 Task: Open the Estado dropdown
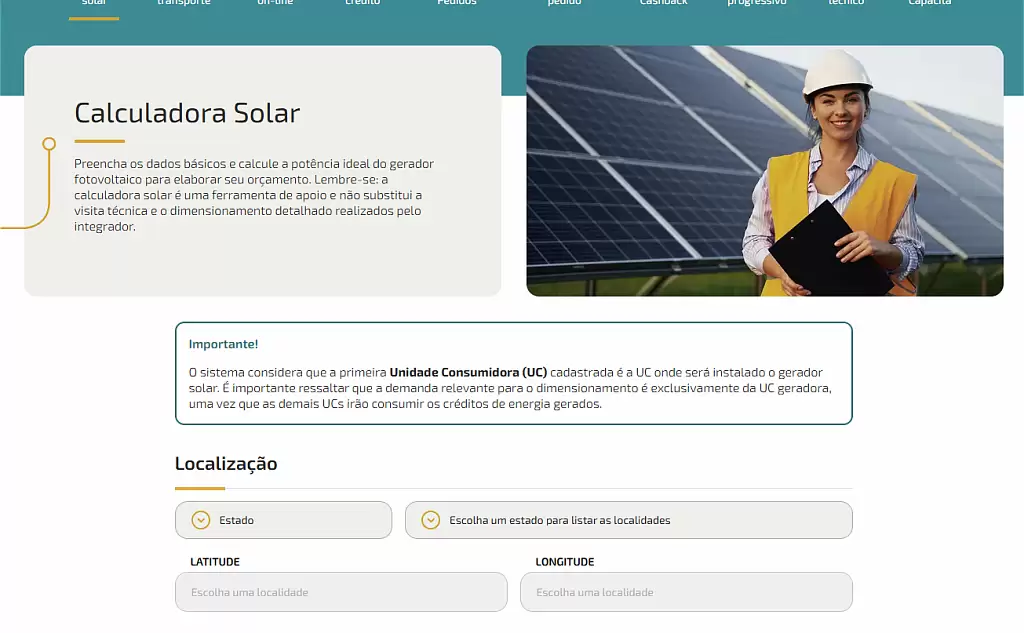tap(283, 520)
